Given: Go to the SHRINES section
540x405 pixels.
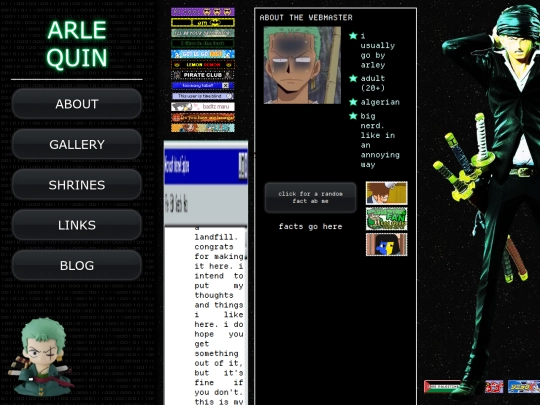Looking at the screenshot, I should [77, 185].
